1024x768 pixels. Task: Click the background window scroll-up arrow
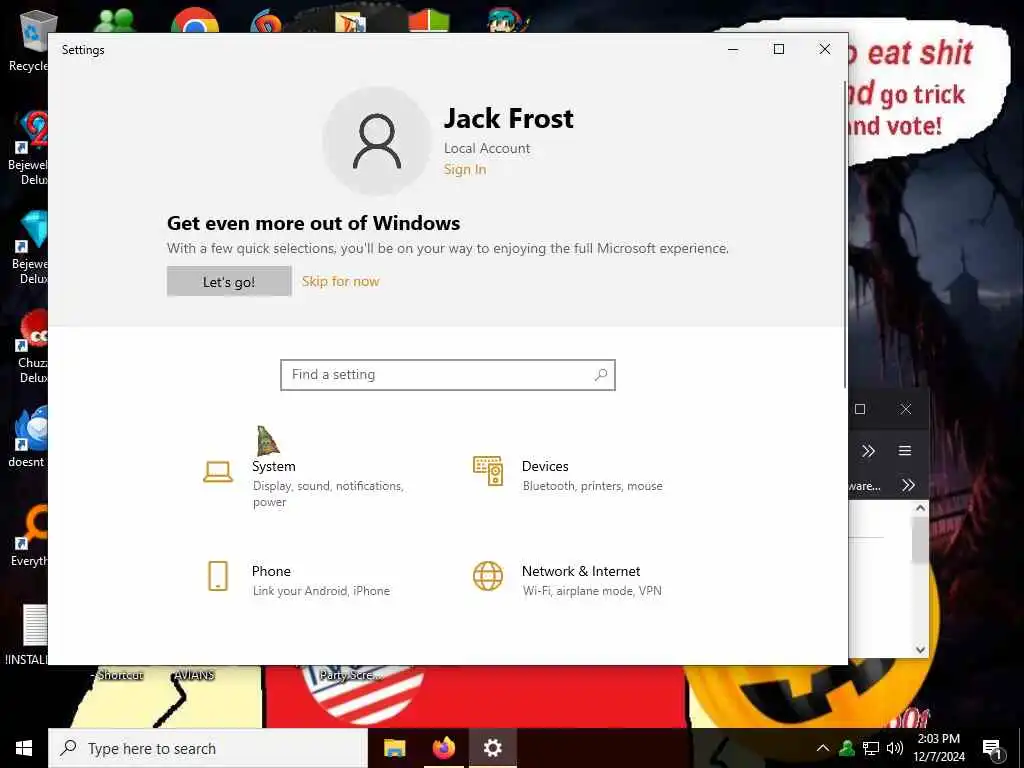(x=920, y=508)
